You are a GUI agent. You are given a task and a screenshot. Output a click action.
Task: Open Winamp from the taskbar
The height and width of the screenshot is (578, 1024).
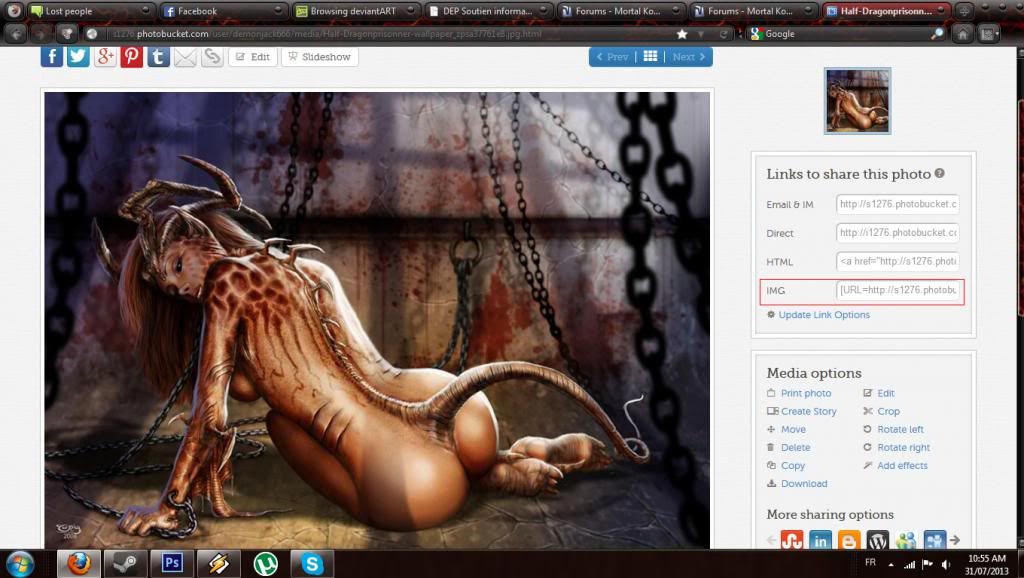(219, 564)
